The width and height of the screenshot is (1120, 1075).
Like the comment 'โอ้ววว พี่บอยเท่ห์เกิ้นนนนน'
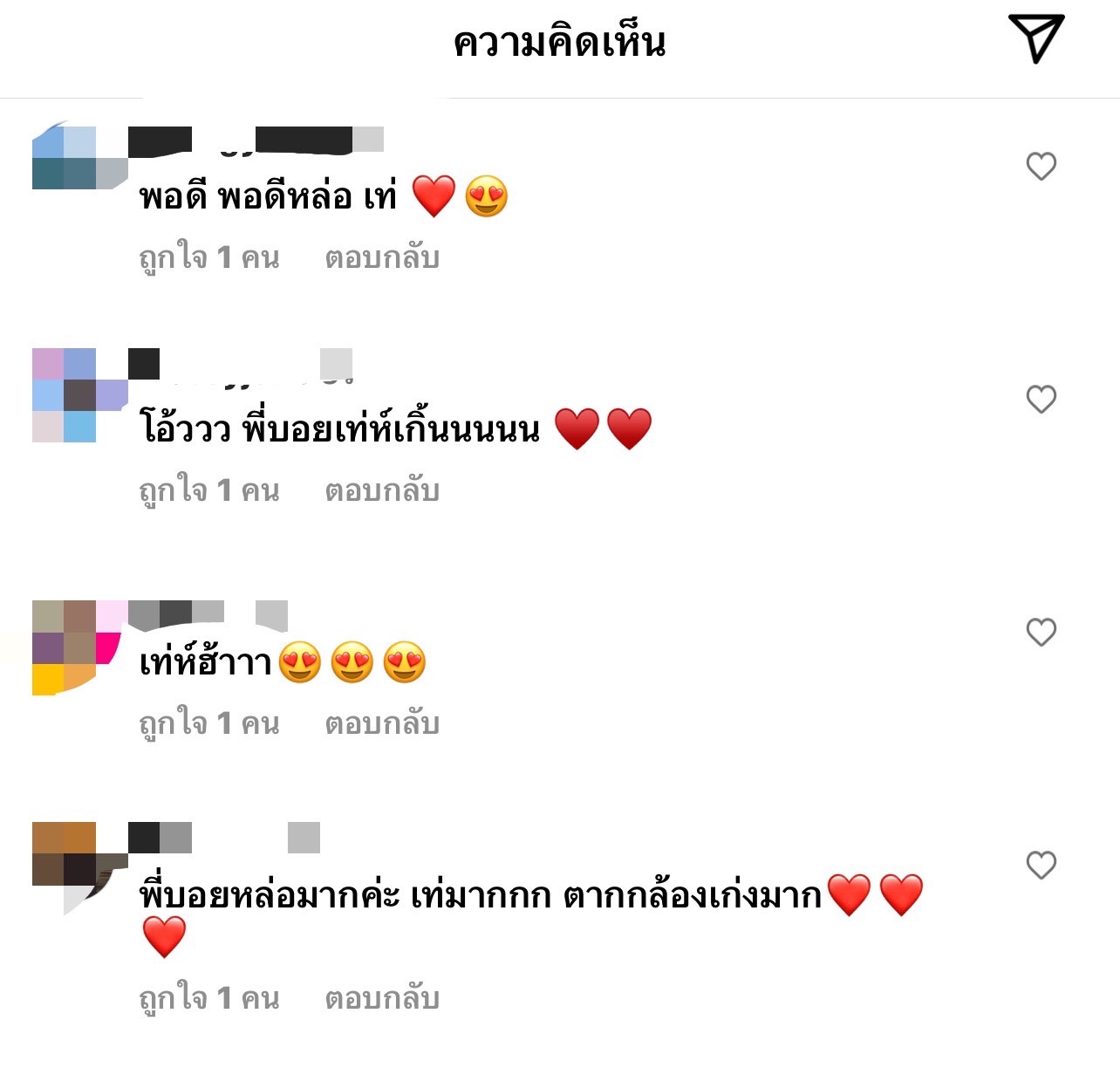pos(1041,399)
